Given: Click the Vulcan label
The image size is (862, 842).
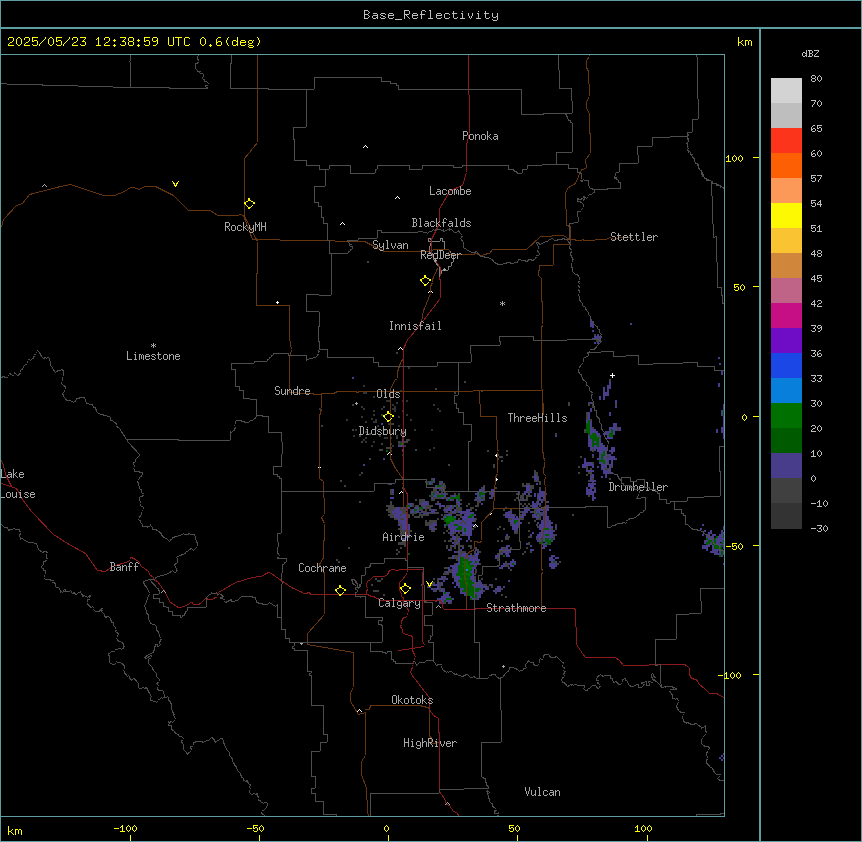Looking at the screenshot, I should pos(543,792).
